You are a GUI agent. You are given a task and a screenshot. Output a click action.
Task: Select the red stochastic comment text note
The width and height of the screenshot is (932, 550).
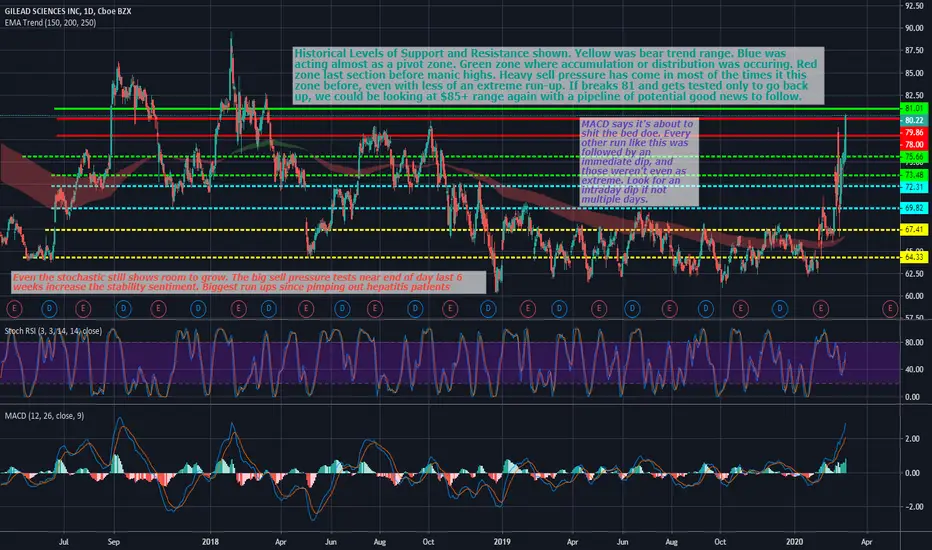(248, 282)
